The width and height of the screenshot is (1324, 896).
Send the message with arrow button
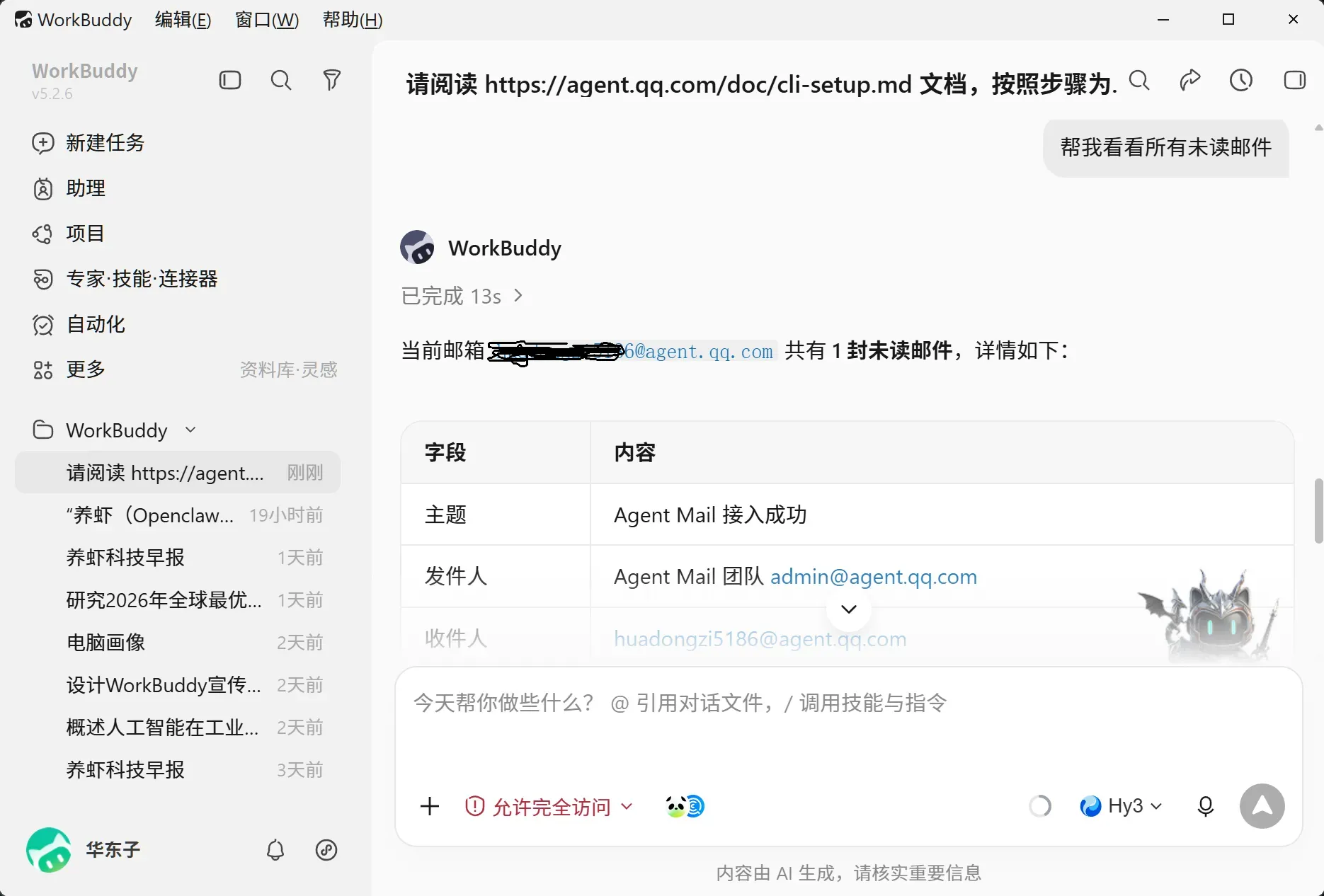tap(1262, 806)
